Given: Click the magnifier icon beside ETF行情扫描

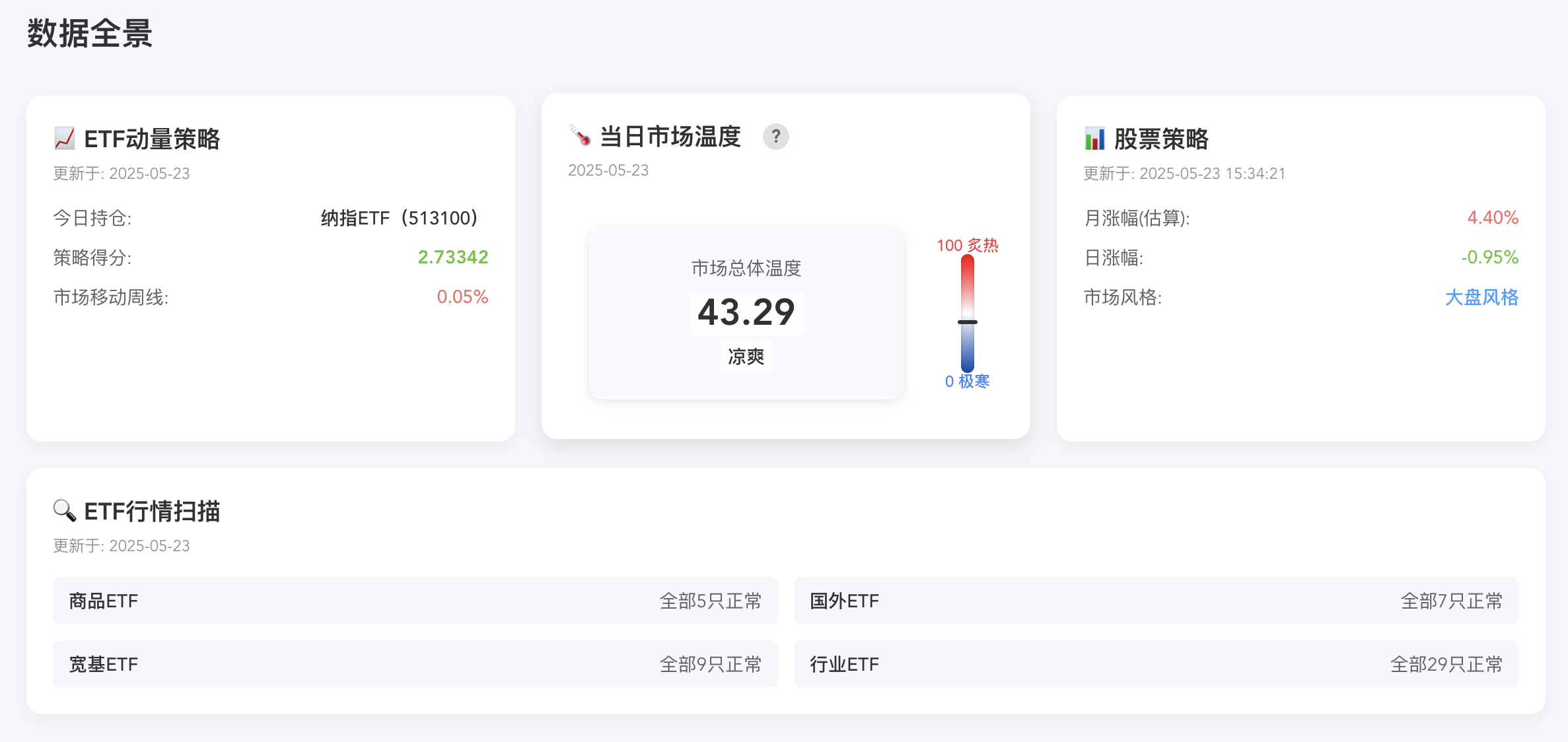Looking at the screenshot, I should [64, 510].
